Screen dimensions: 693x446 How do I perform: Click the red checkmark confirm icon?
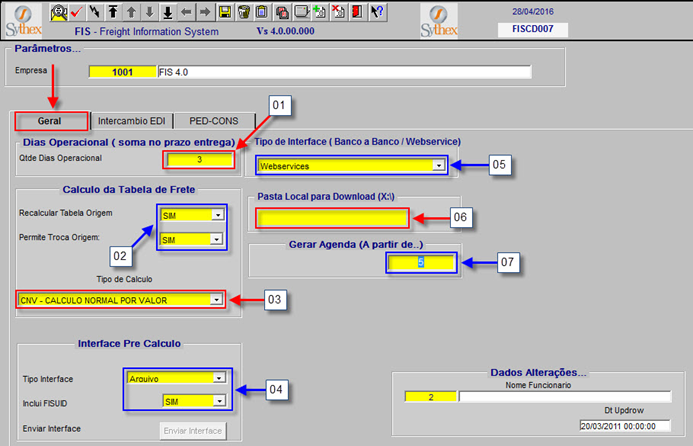click(76, 12)
